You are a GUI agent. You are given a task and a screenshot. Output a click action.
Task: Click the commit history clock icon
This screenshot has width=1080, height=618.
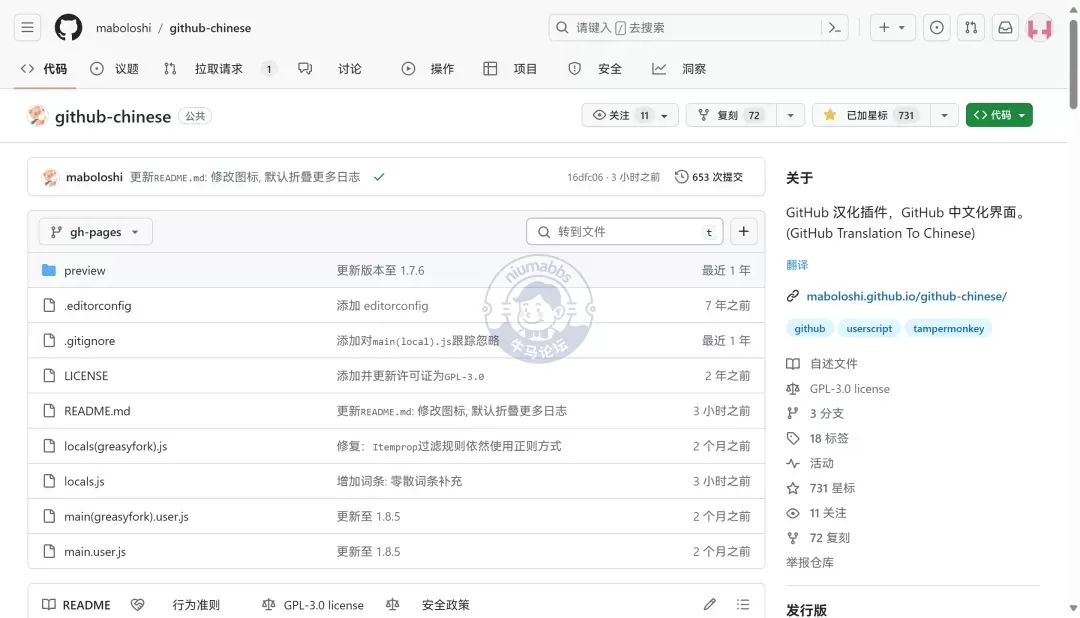[681, 177]
